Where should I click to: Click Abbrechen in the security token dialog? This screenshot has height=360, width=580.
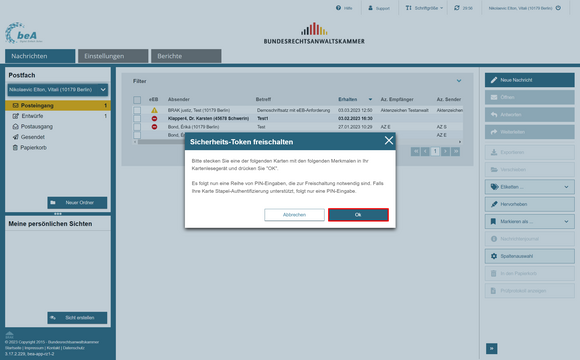(x=294, y=215)
